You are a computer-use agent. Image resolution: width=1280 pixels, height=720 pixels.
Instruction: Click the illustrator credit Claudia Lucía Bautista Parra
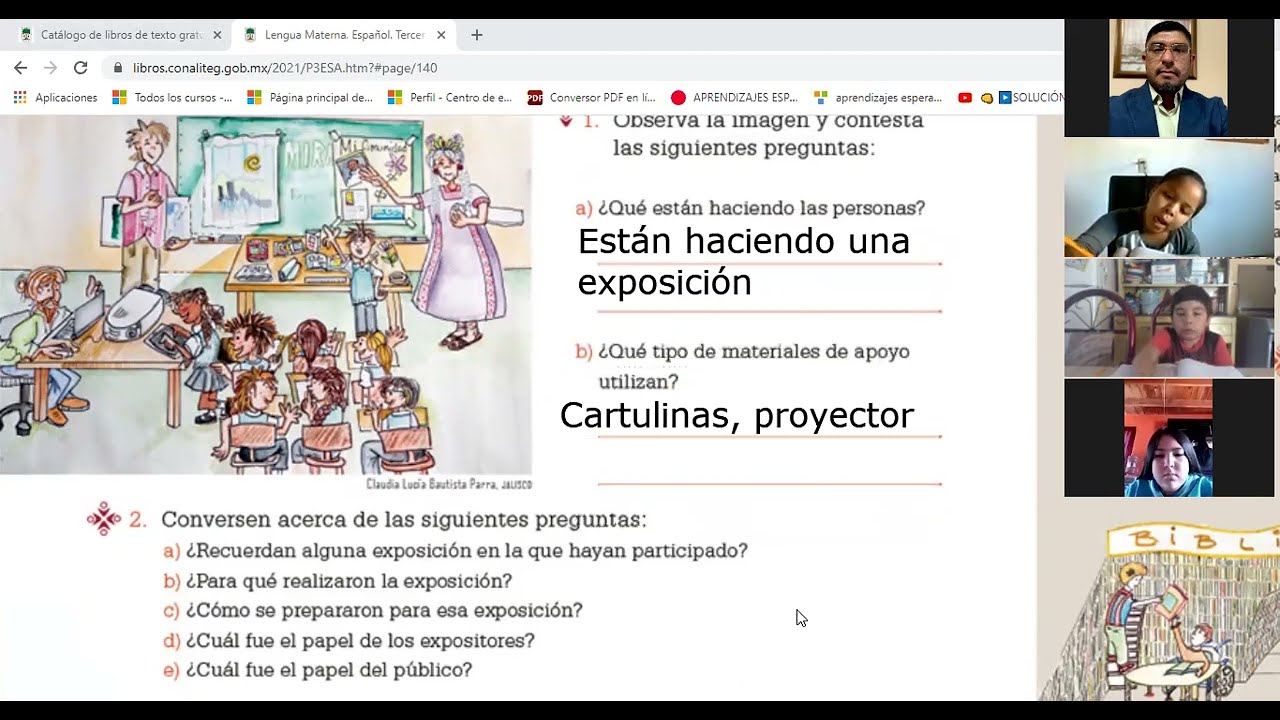[449, 484]
